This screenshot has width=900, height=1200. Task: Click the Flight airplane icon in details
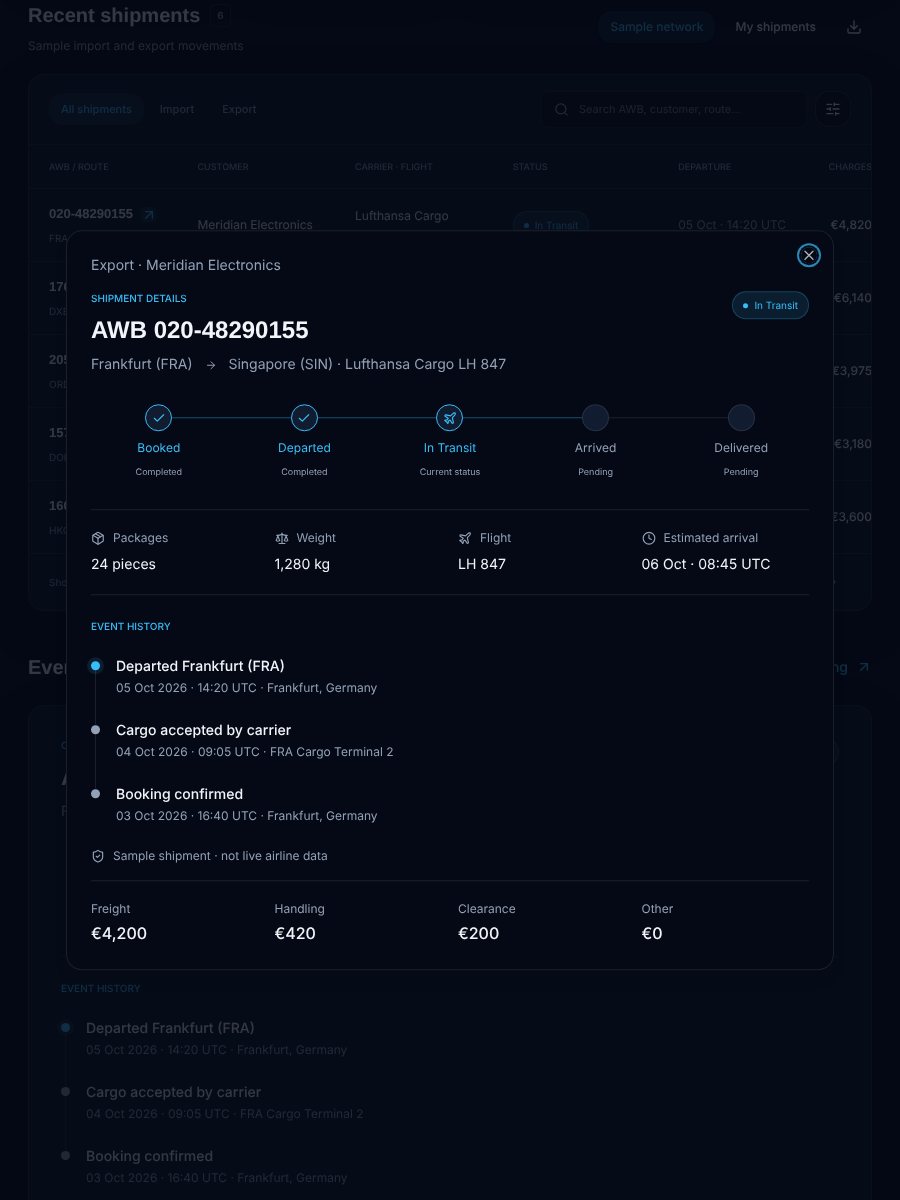coord(465,538)
